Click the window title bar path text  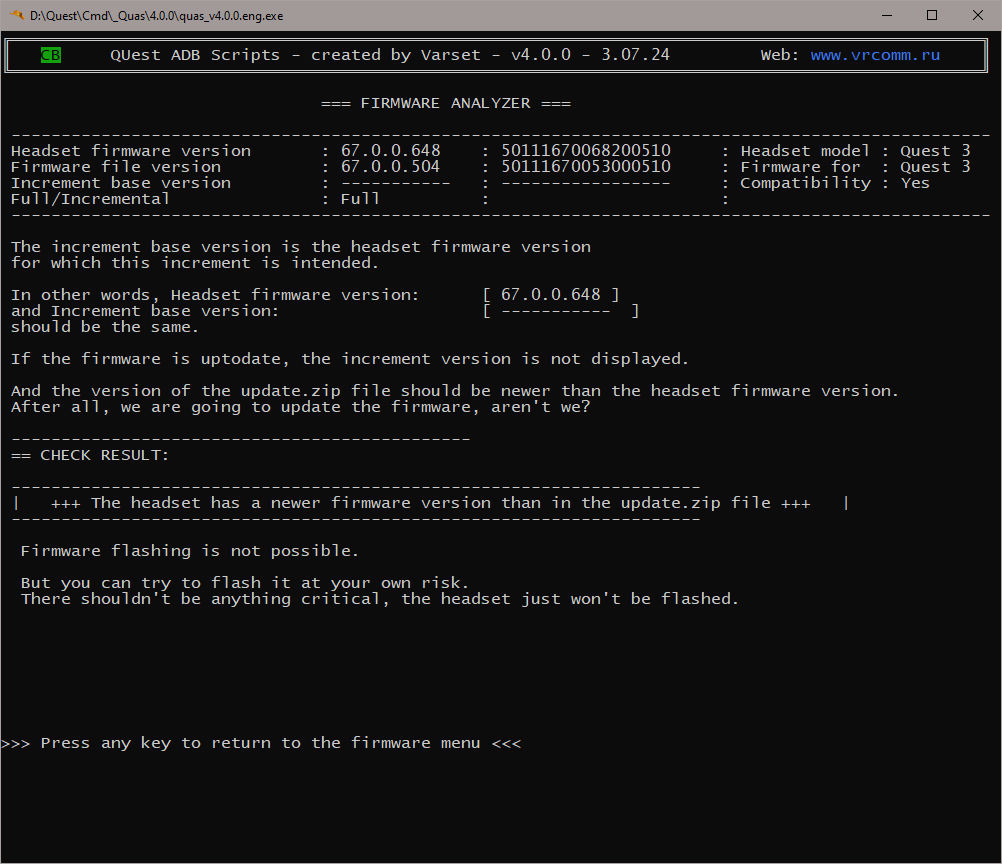pos(157,15)
